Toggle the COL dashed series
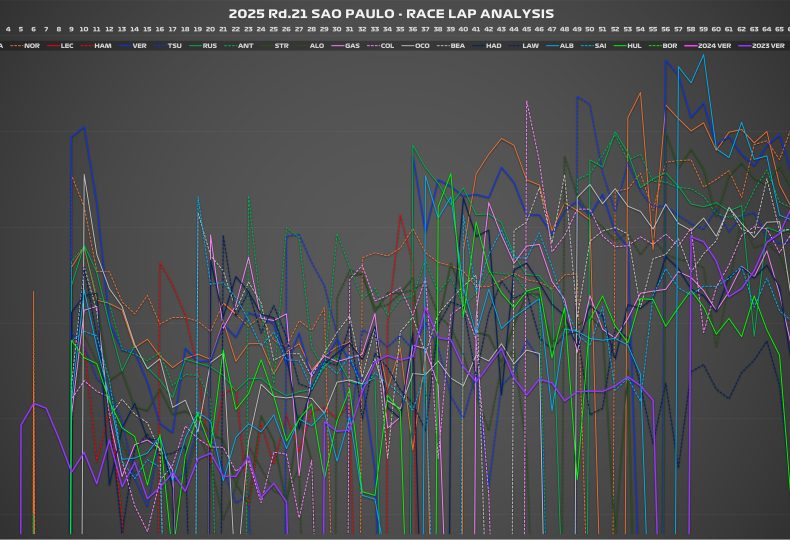790x540 pixels. [x=386, y=46]
